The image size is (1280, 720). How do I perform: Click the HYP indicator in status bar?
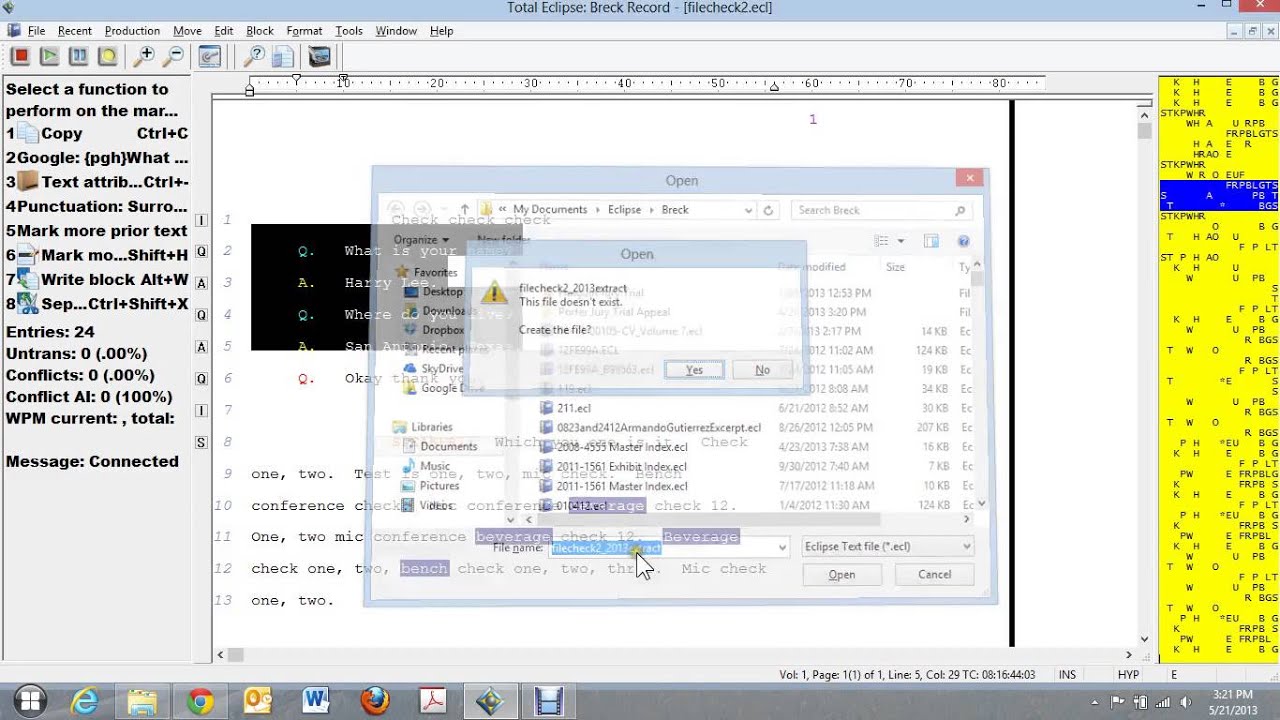(x=1128, y=675)
